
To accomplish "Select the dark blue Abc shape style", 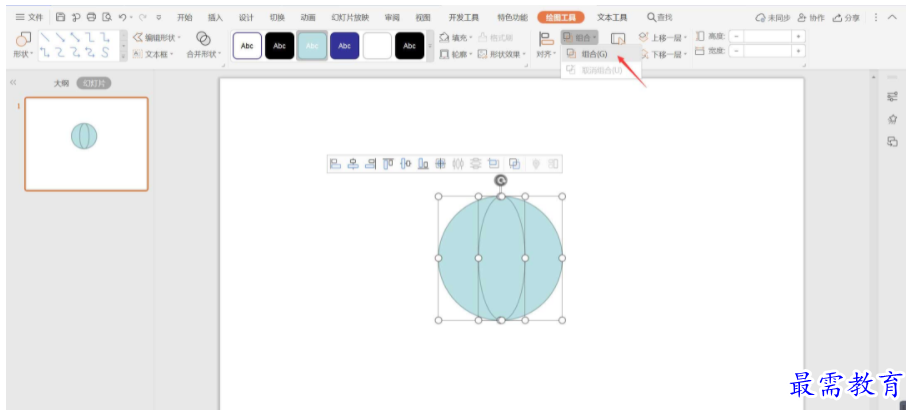I will (345, 46).
